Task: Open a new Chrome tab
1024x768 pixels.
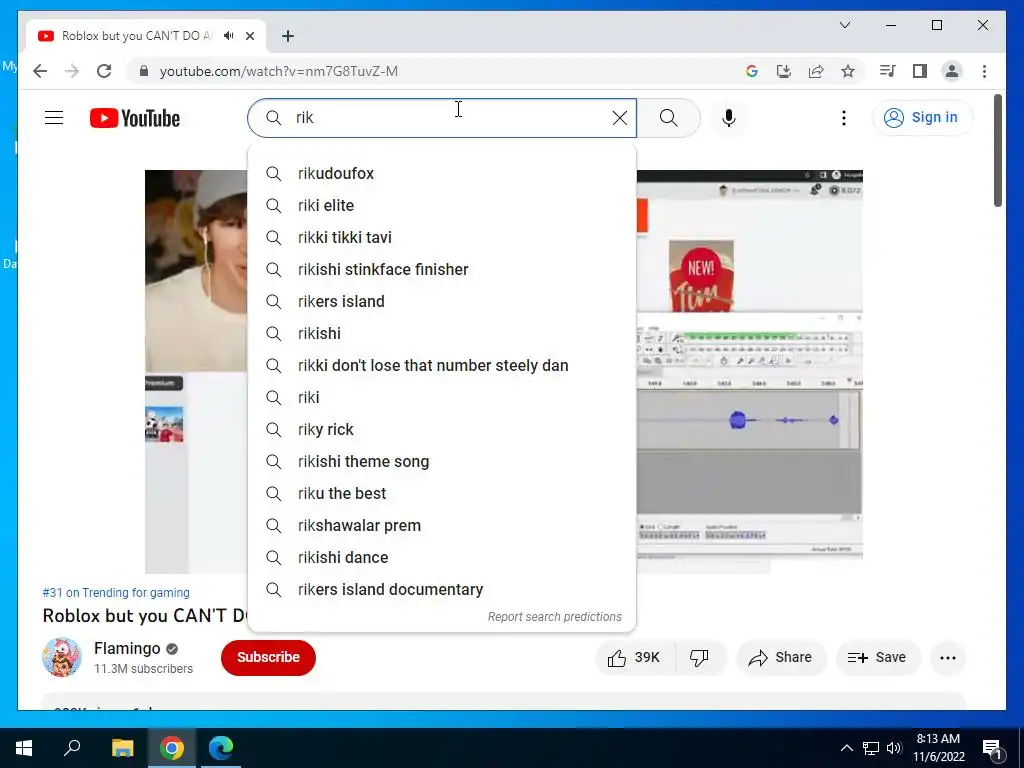Action: click(x=288, y=36)
